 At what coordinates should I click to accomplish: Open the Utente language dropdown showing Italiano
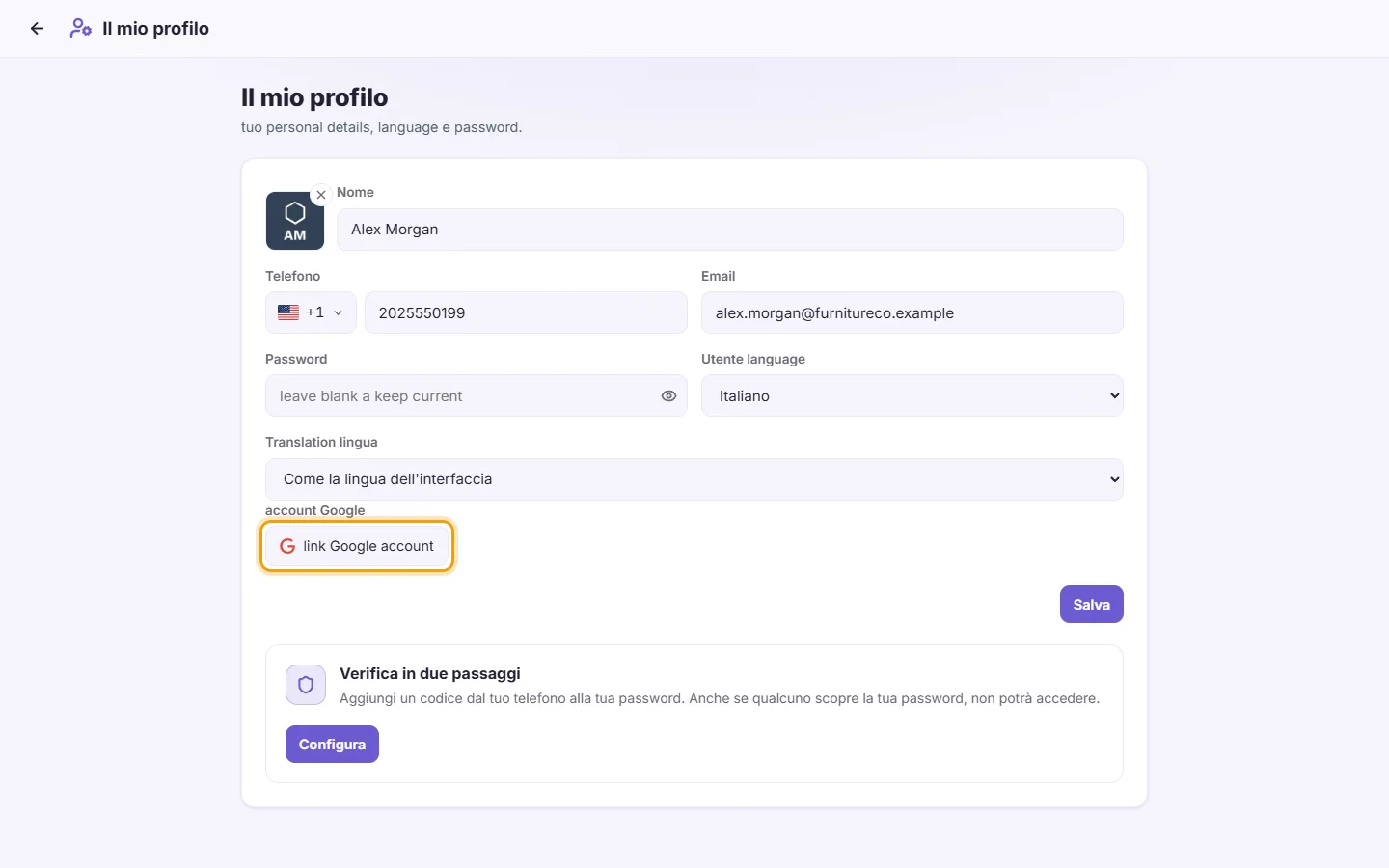(x=912, y=396)
